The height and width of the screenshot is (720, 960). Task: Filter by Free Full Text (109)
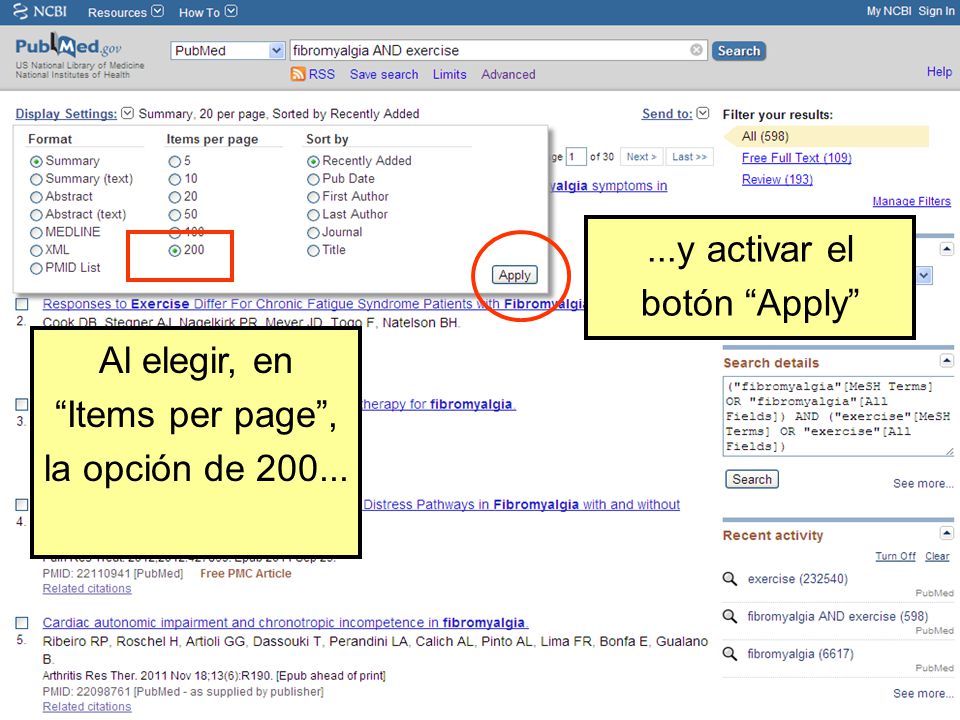(797, 158)
